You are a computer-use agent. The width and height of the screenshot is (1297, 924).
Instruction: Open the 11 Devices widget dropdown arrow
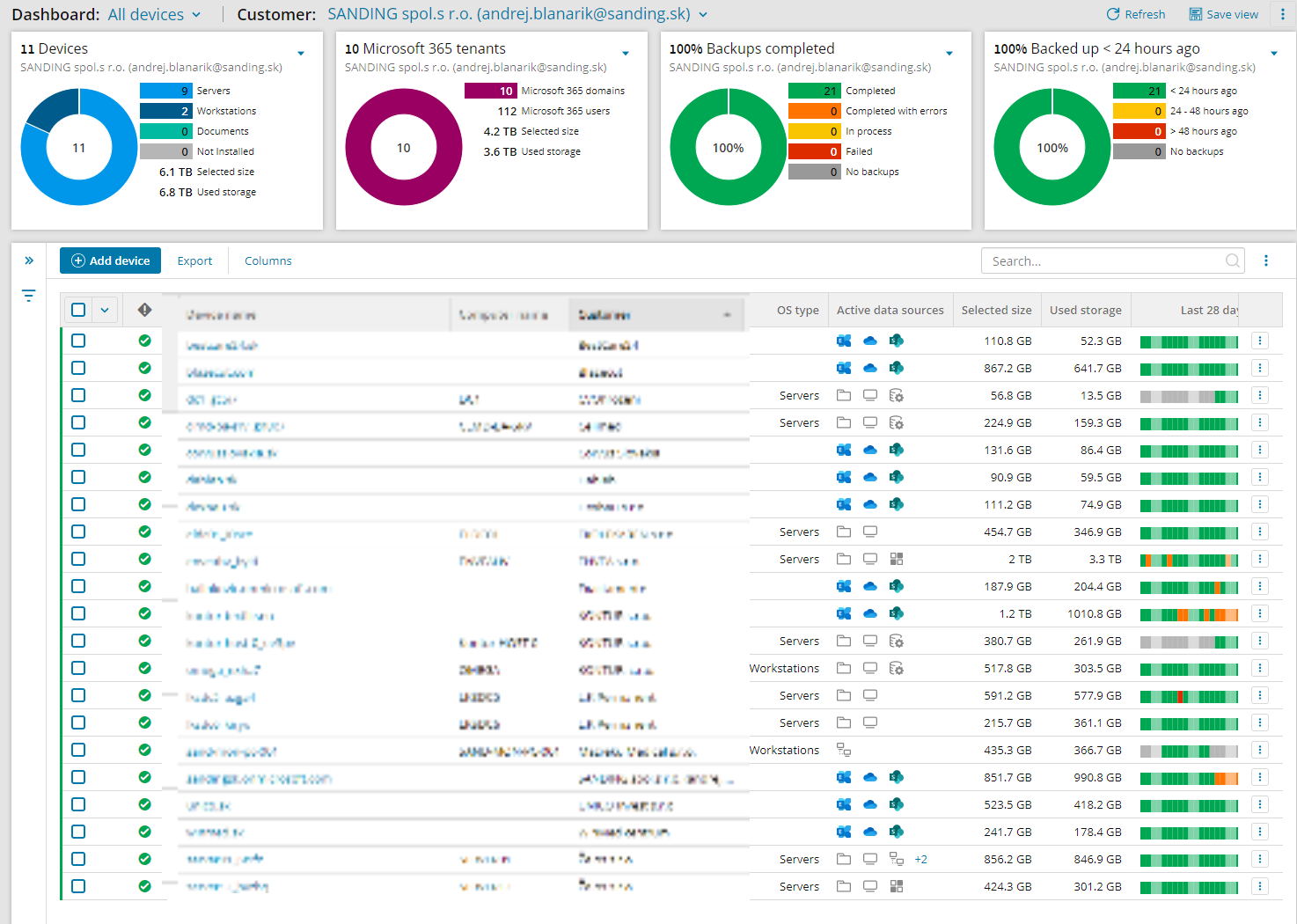[x=301, y=54]
